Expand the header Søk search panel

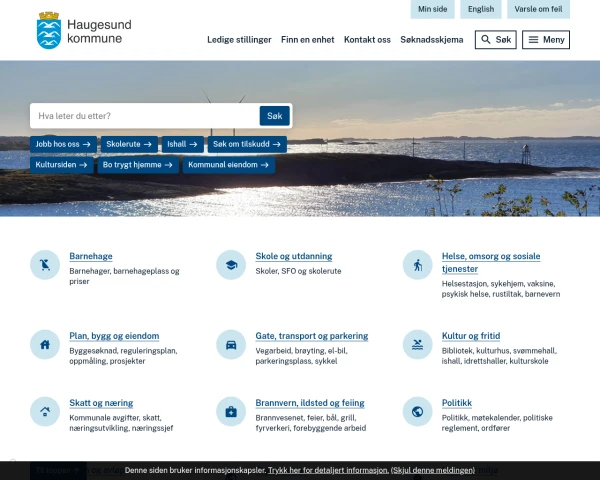click(495, 40)
